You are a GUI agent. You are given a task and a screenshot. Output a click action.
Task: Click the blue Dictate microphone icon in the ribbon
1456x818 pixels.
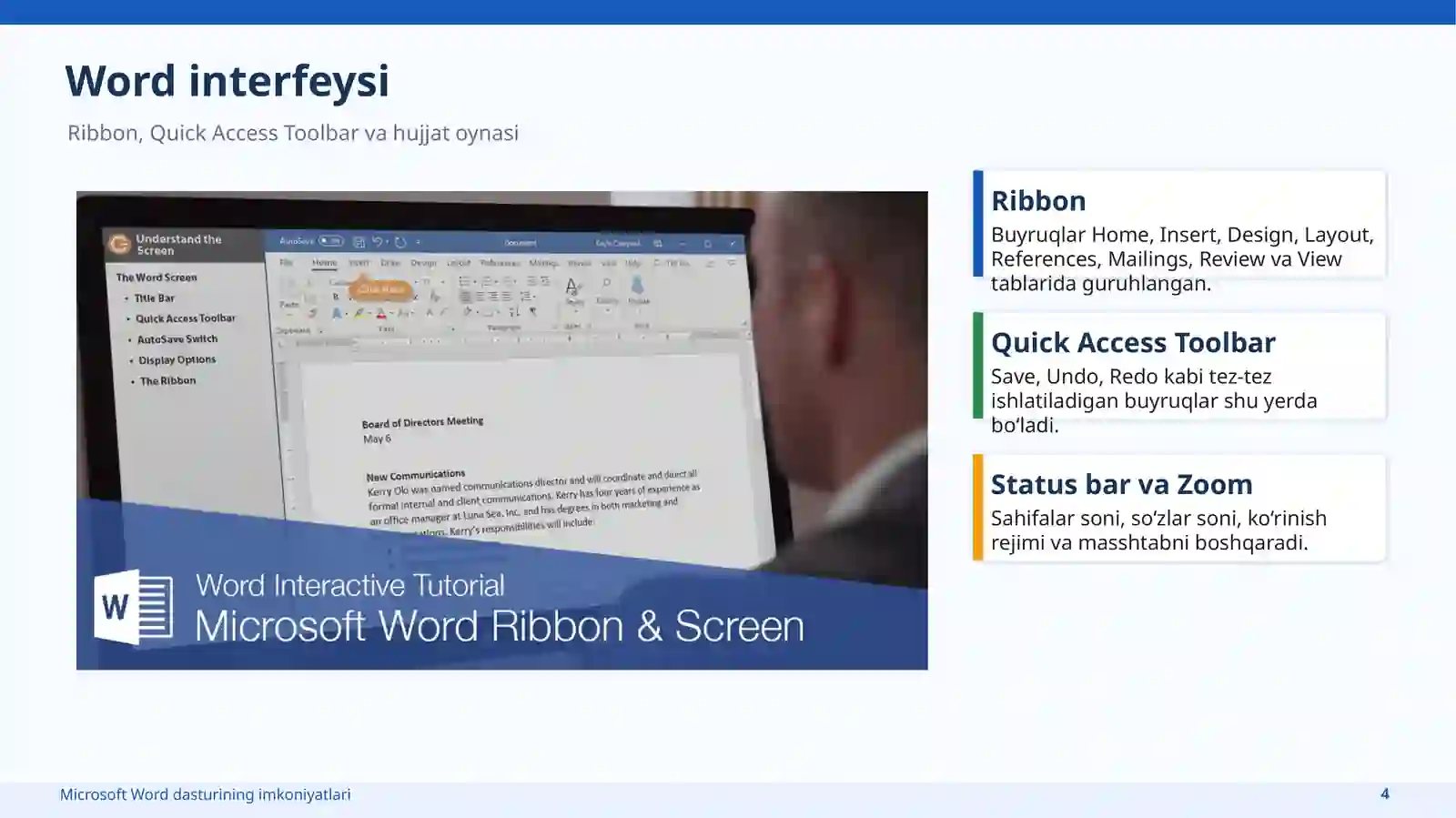[637, 285]
